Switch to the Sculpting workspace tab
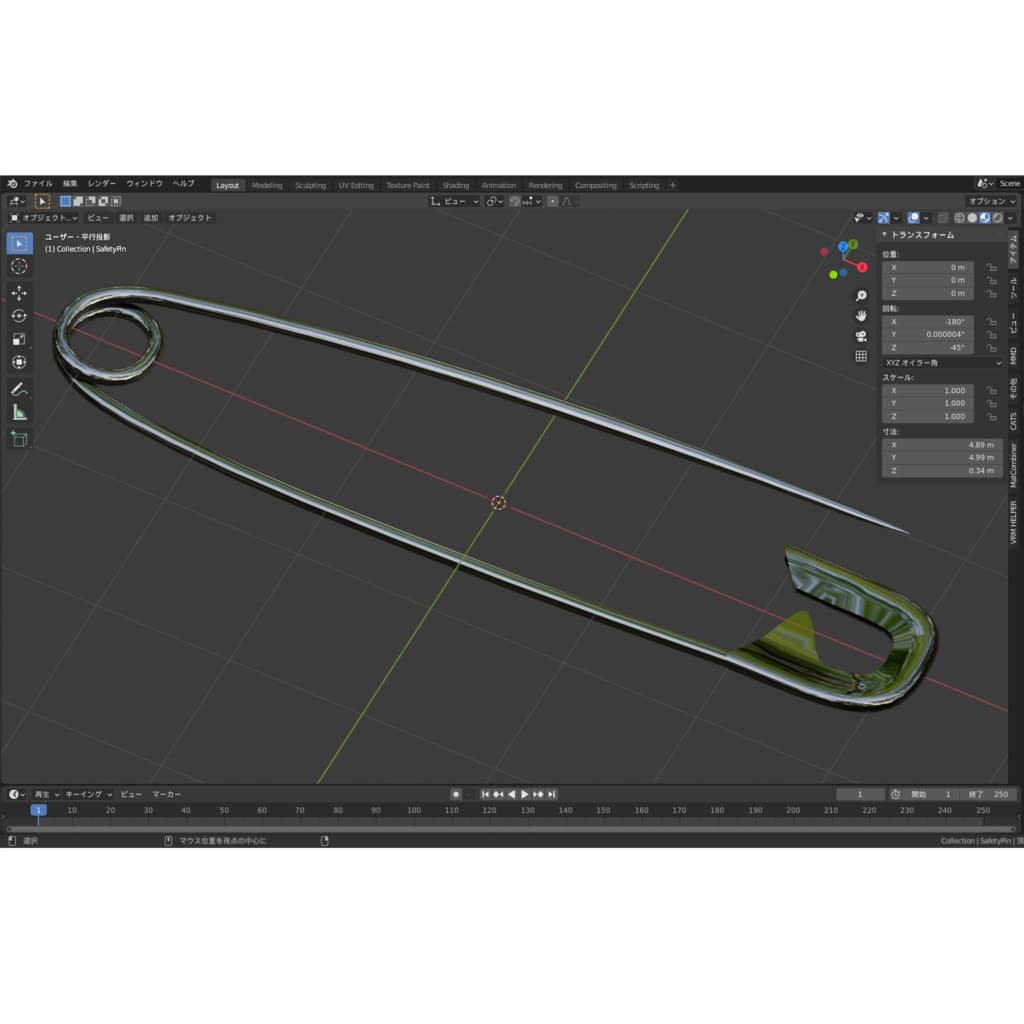1024x1024 pixels. tap(310, 185)
